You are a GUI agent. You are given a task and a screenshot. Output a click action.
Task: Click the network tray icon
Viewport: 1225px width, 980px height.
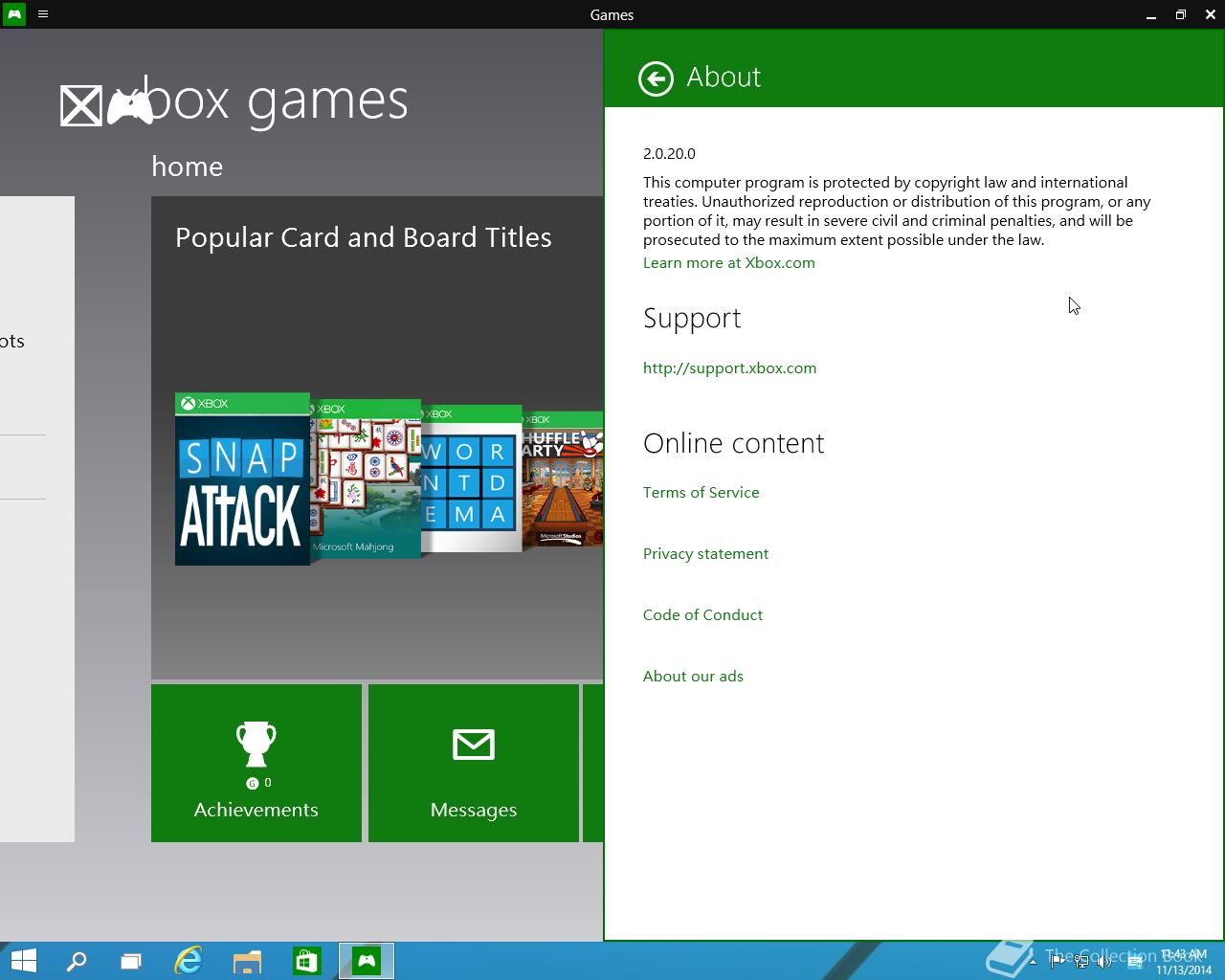(1081, 962)
